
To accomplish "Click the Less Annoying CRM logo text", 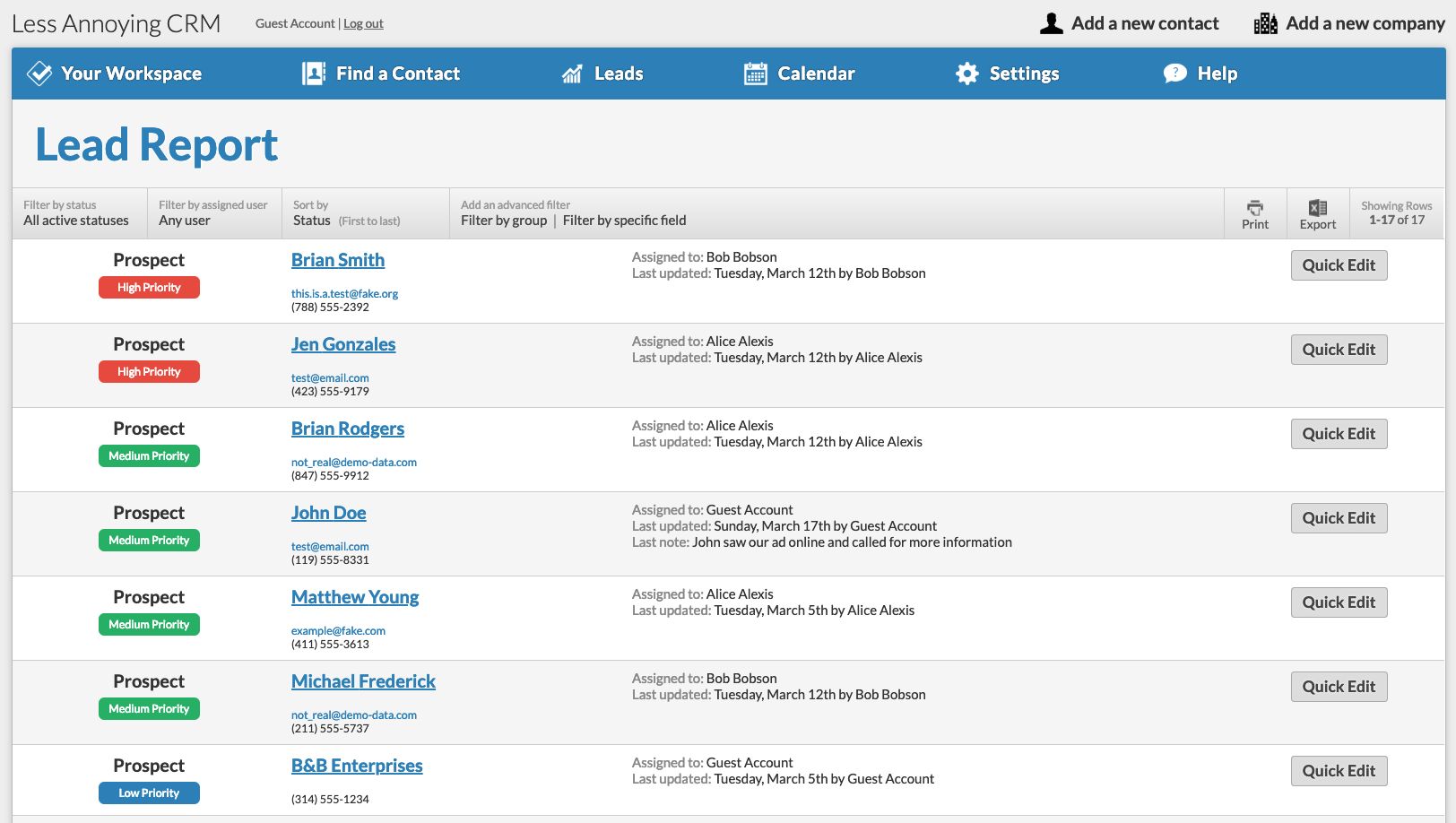I will (117, 23).
